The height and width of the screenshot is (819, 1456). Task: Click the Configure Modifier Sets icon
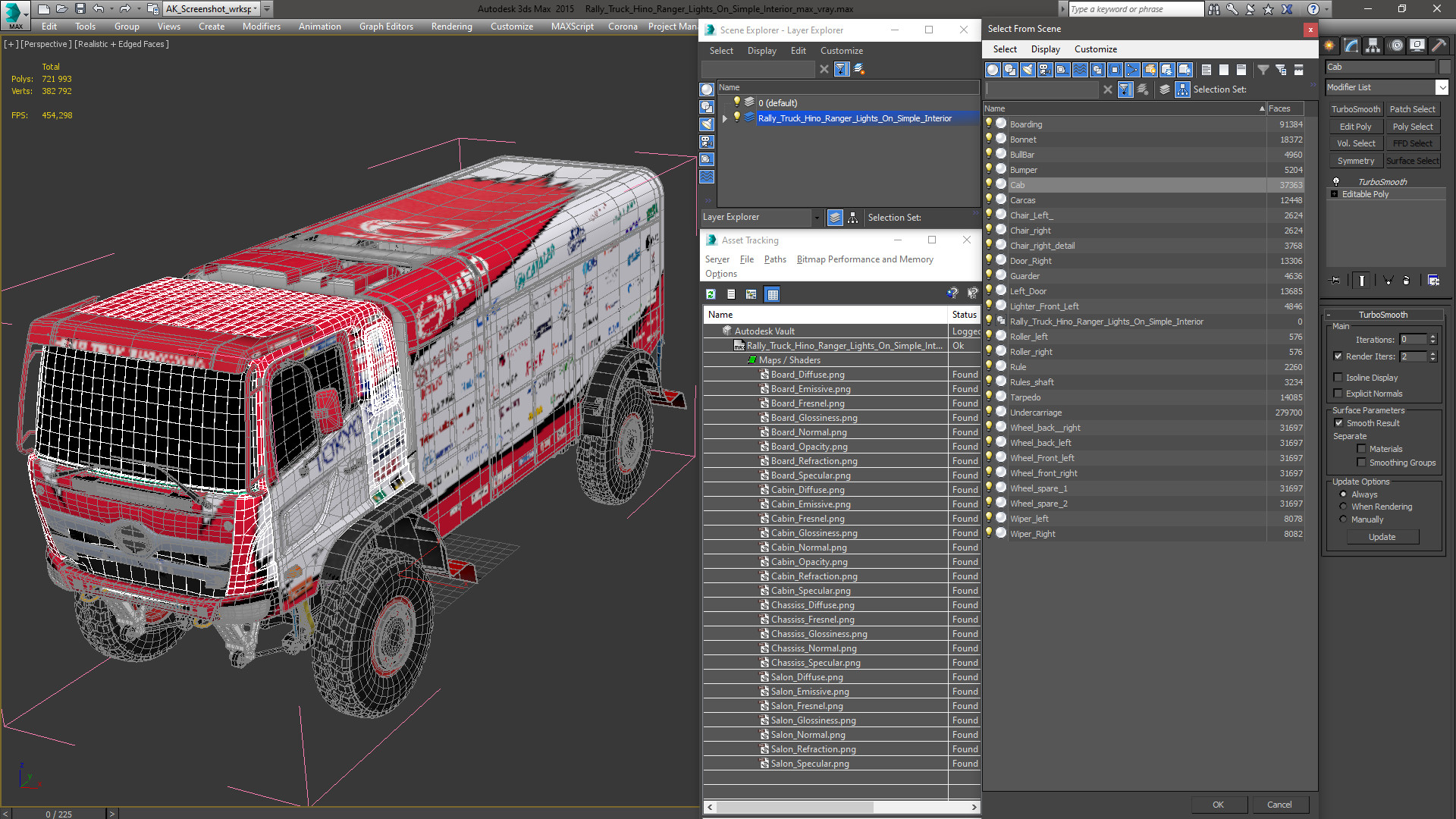coord(1432,281)
